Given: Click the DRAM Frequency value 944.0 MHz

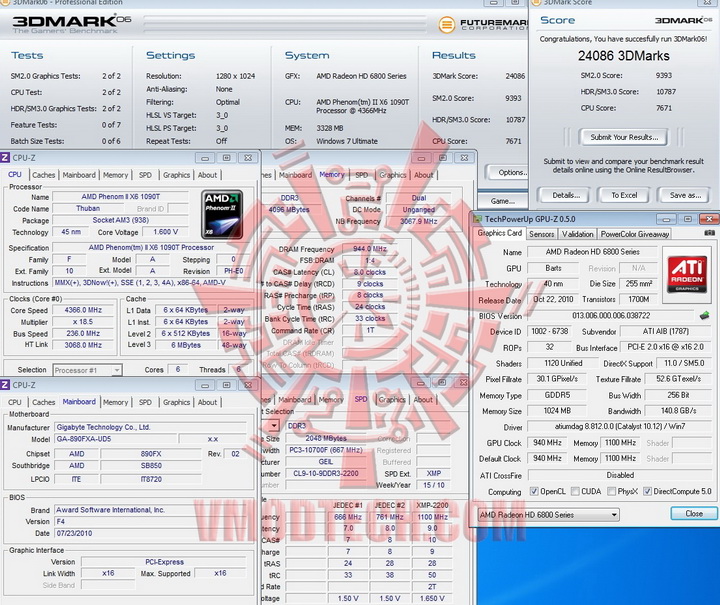Looking at the screenshot, I should (370, 249).
